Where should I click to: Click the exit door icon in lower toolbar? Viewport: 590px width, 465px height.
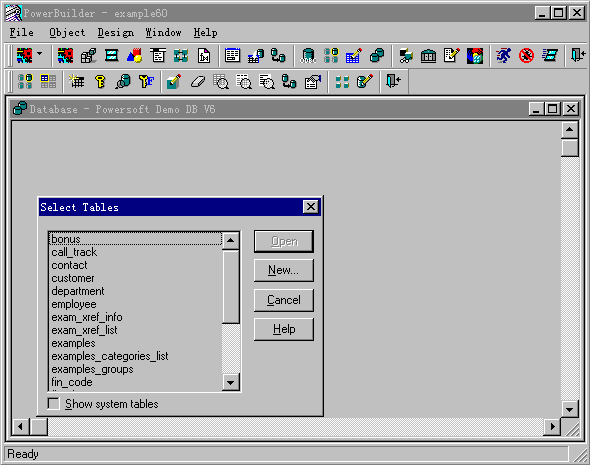tap(394, 81)
